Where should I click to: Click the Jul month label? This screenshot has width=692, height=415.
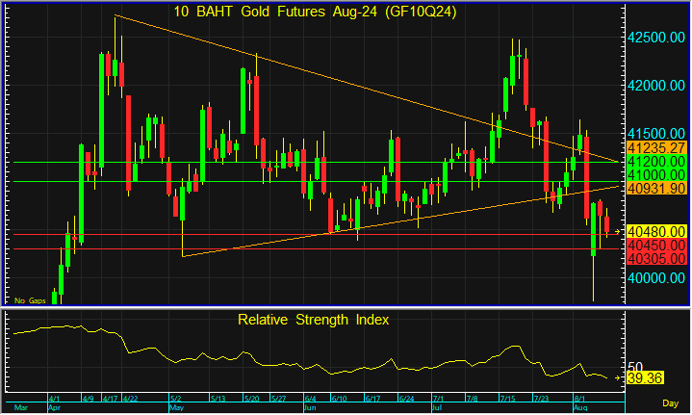[x=437, y=409]
